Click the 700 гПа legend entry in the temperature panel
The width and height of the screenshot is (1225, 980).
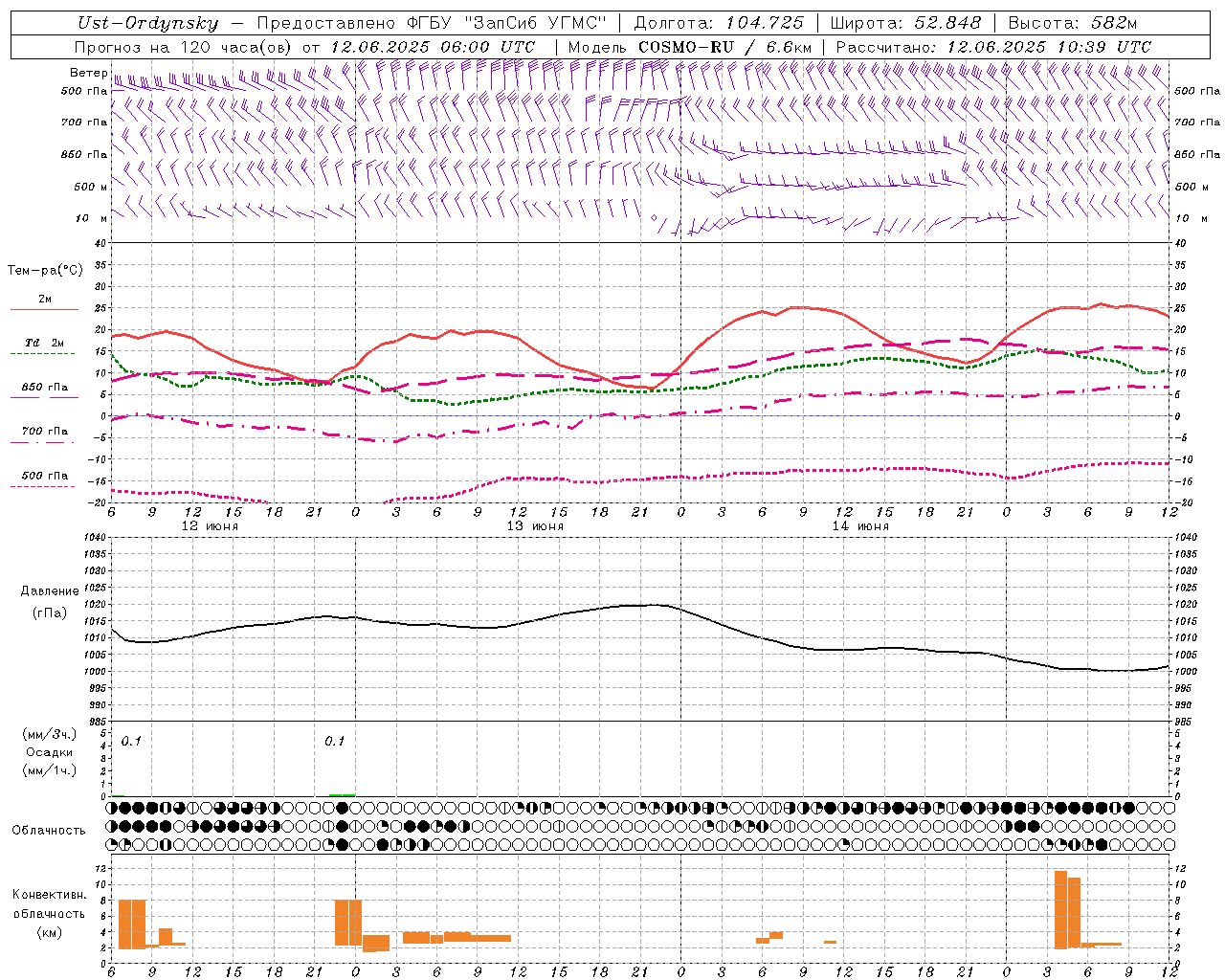pyautogui.click(x=44, y=431)
